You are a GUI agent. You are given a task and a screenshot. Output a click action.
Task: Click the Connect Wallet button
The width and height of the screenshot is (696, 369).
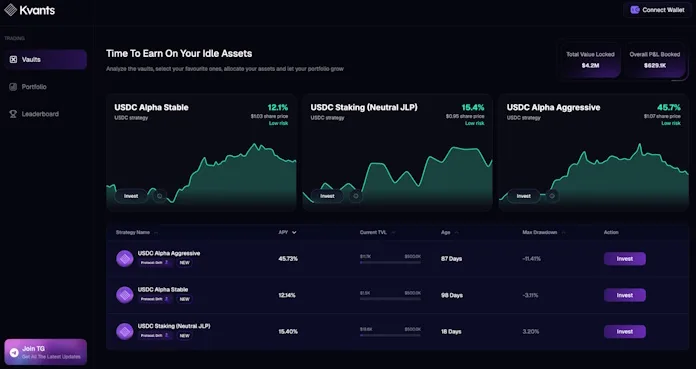pyautogui.click(x=657, y=10)
